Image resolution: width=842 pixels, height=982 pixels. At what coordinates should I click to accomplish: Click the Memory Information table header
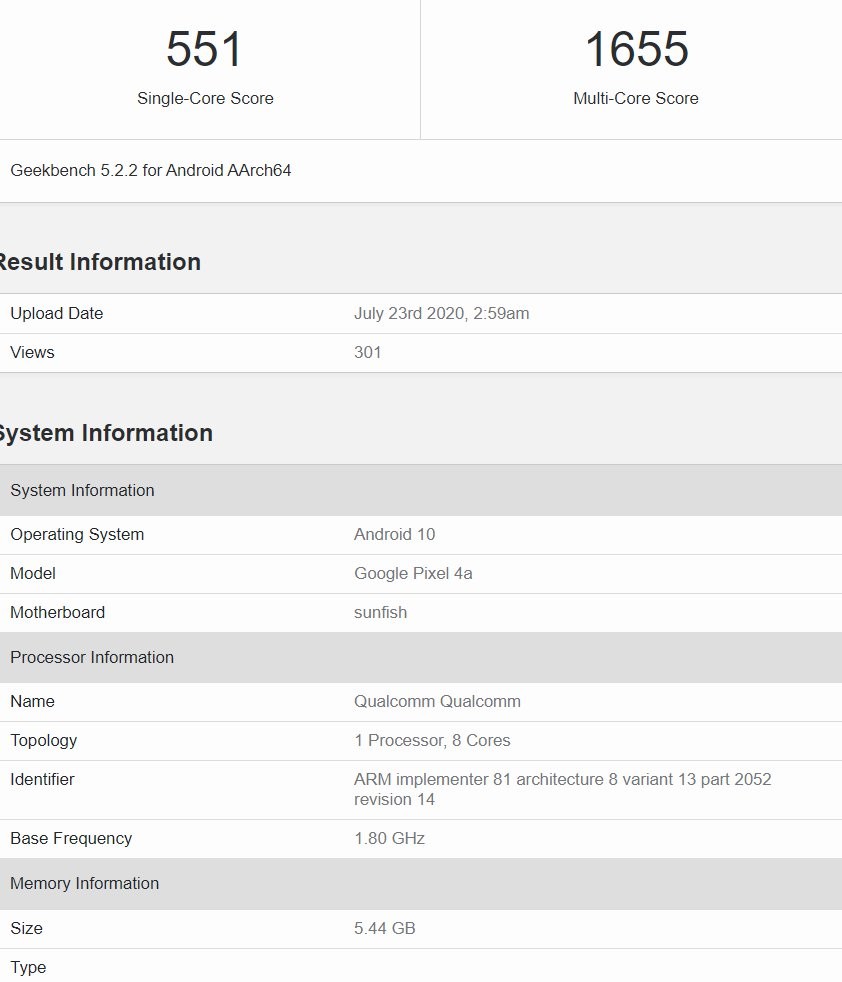click(85, 883)
